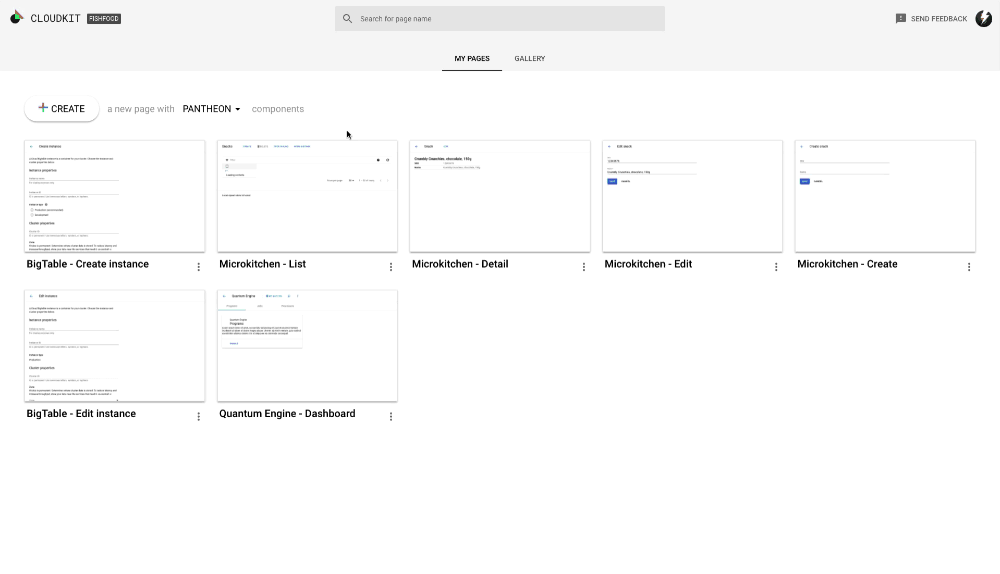Open BigTable - Edit instance thumbnail

(115, 346)
